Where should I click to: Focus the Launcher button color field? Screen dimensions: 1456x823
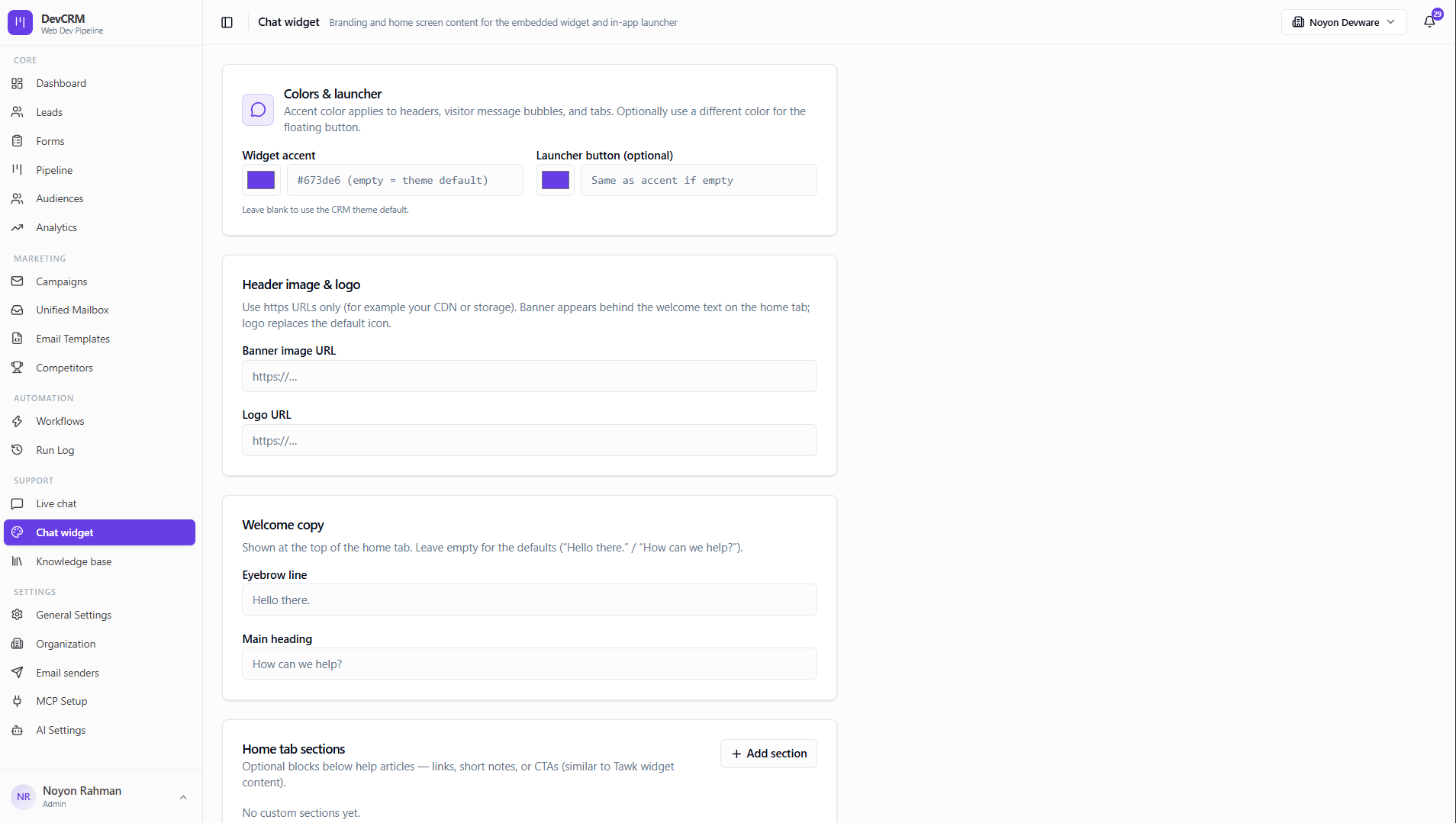coord(699,180)
